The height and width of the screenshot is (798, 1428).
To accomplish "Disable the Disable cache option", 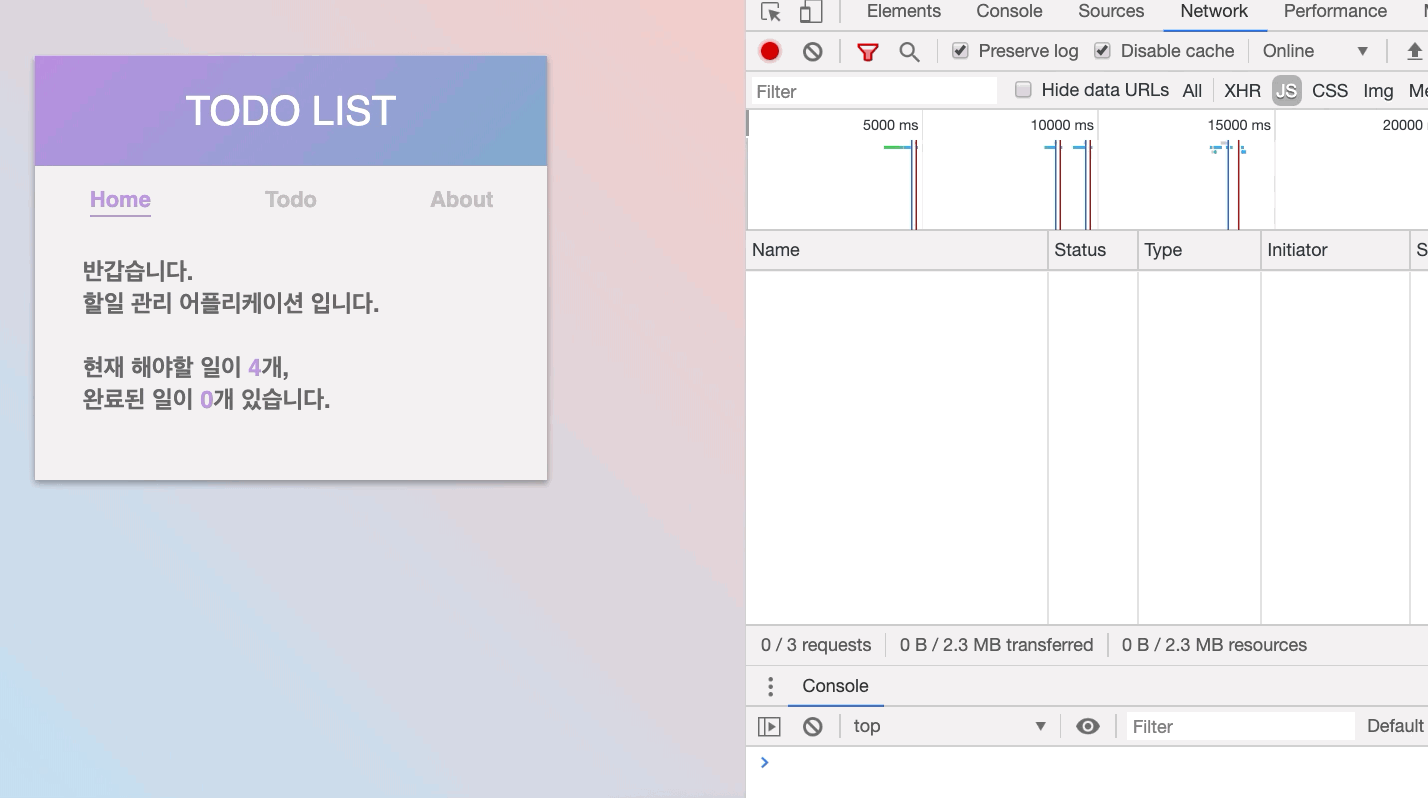I will (x=1102, y=50).
